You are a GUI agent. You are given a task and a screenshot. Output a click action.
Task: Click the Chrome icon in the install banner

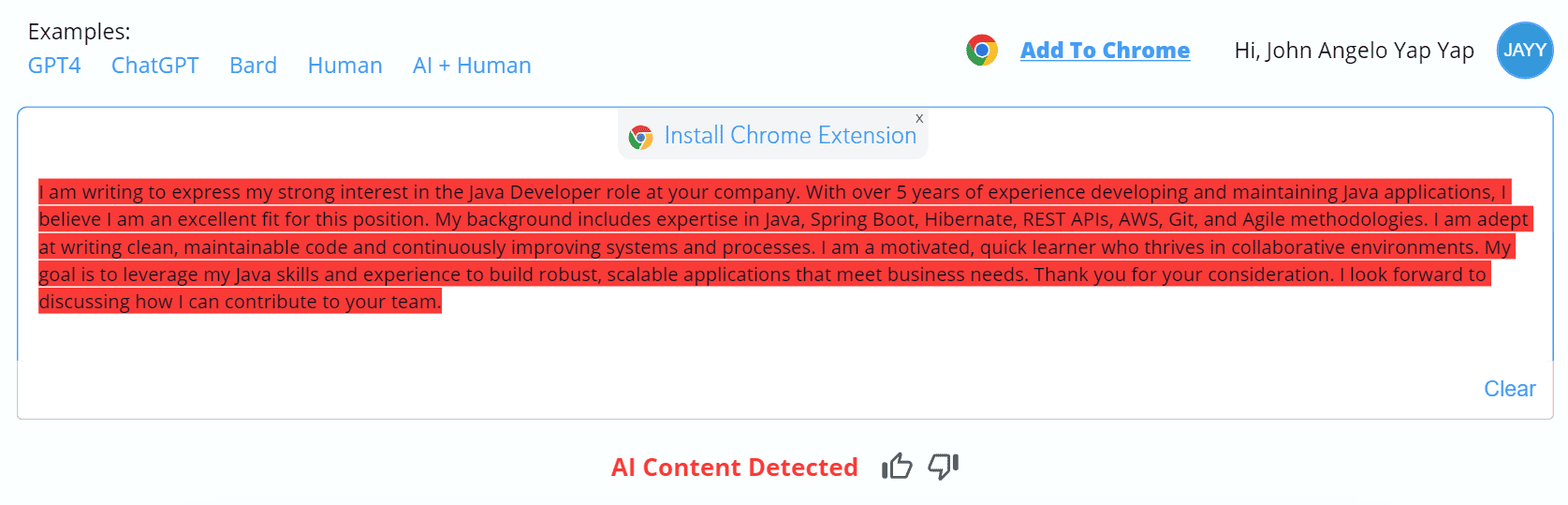point(640,137)
